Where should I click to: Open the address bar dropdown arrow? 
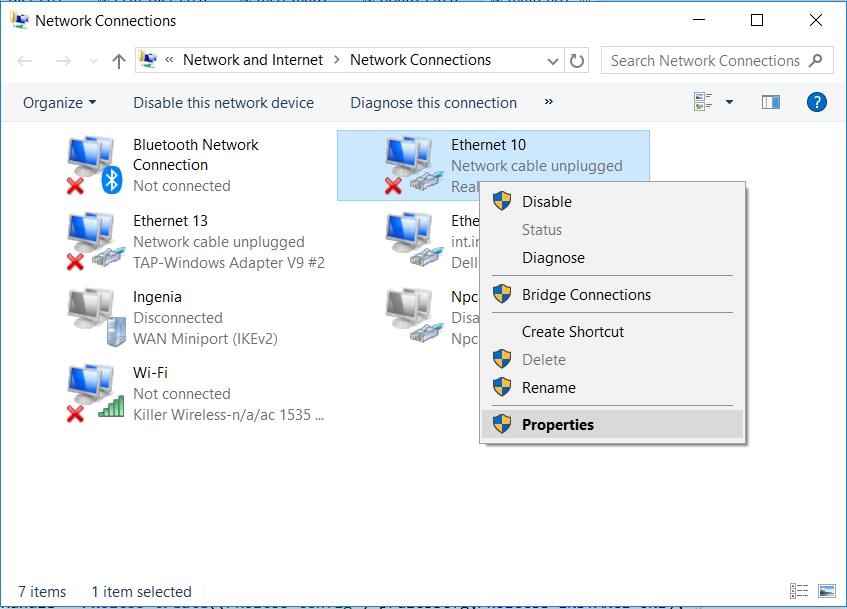553,60
